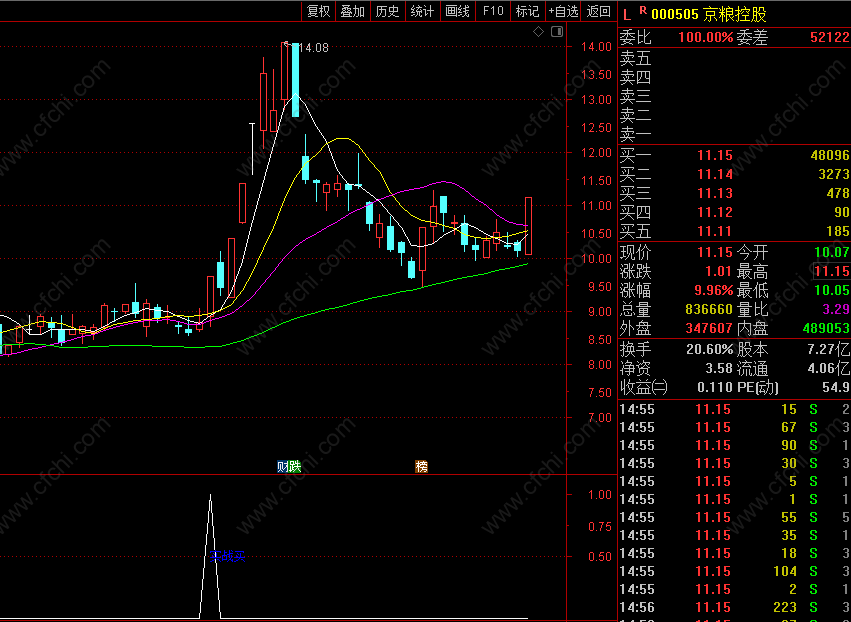Select the 卖一 order row
This screenshot has height=622, width=851.
pos(734,134)
